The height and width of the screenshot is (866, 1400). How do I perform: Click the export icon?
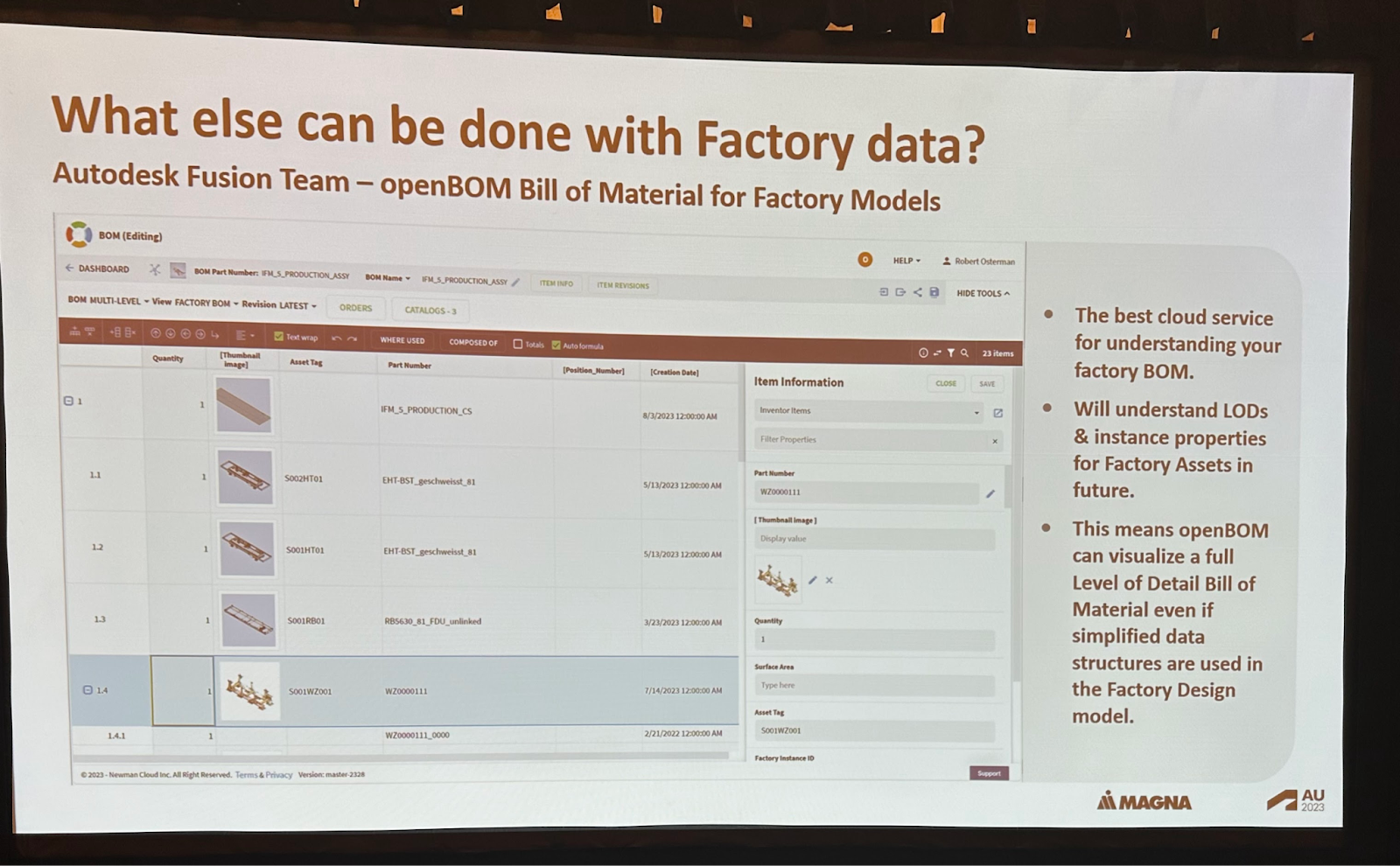900,291
